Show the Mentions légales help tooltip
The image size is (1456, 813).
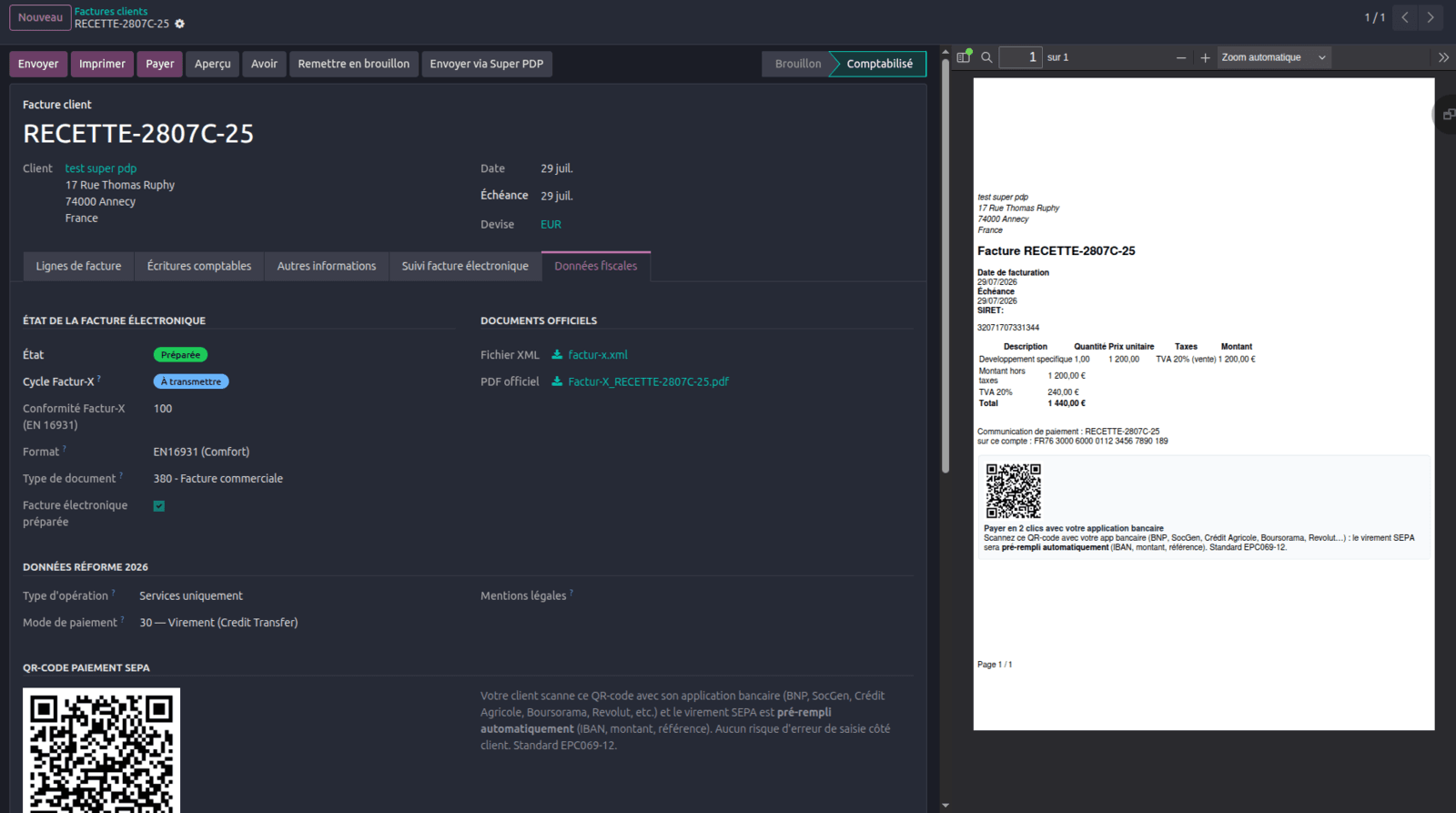(x=571, y=592)
